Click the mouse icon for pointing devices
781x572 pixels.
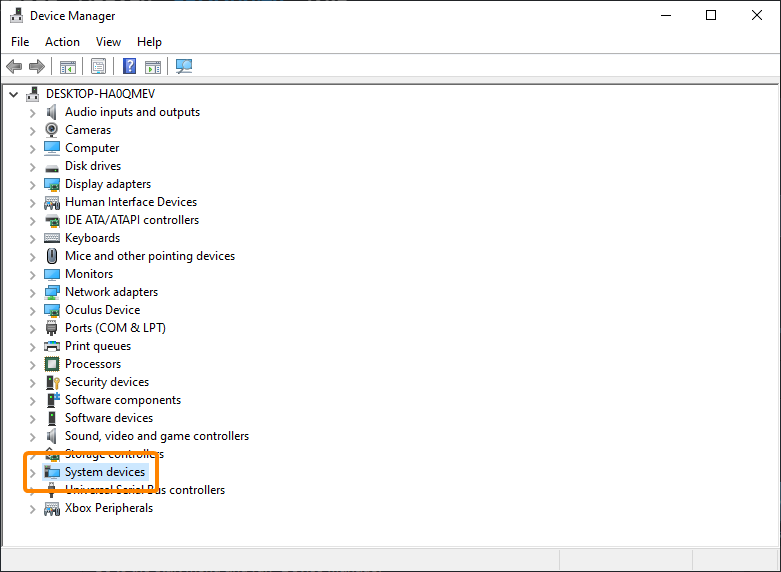pos(52,256)
